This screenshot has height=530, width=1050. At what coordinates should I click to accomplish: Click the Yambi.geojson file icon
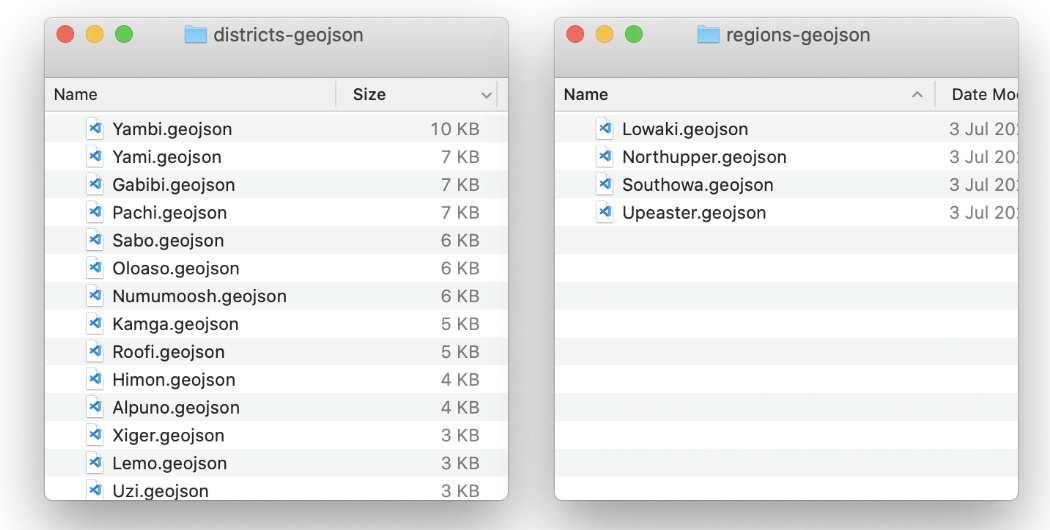pos(95,129)
